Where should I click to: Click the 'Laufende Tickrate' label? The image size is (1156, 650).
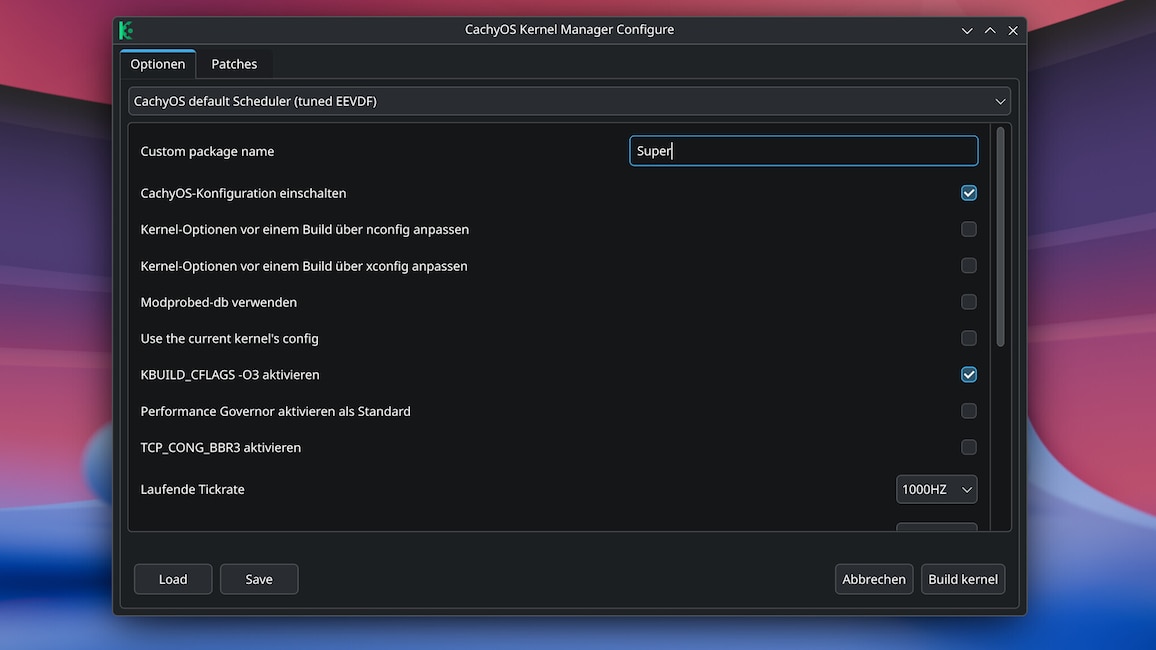click(192, 489)
